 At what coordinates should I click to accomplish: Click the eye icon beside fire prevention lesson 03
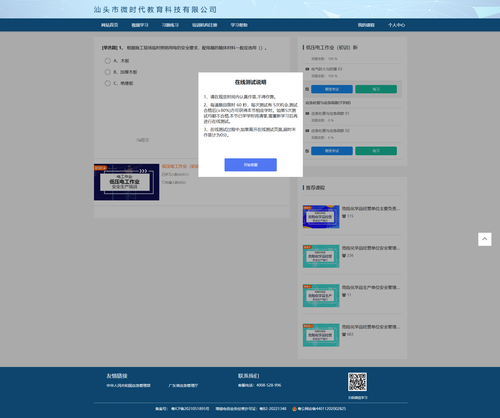click(307, 69)
